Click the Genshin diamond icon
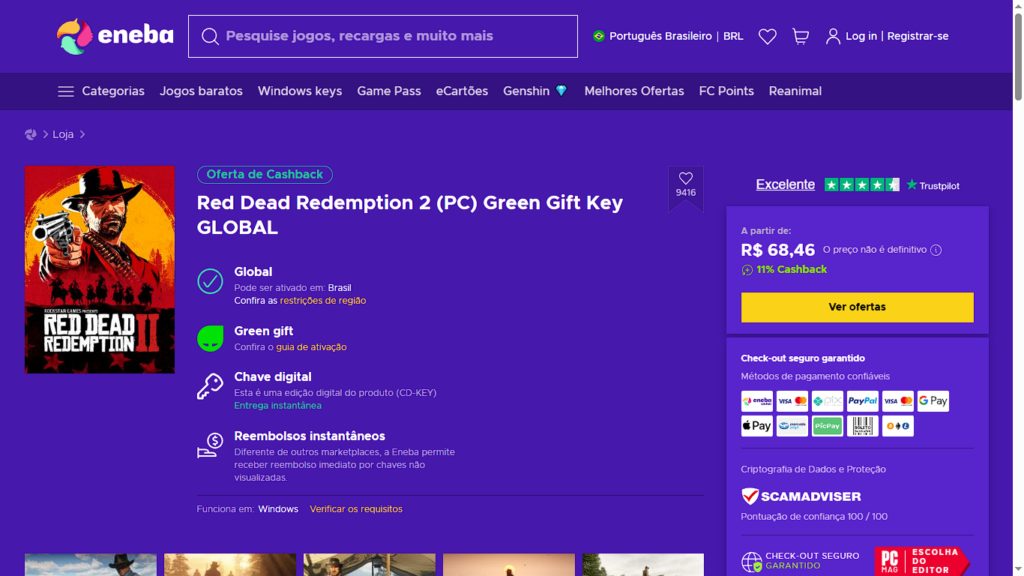 (561, 91)
